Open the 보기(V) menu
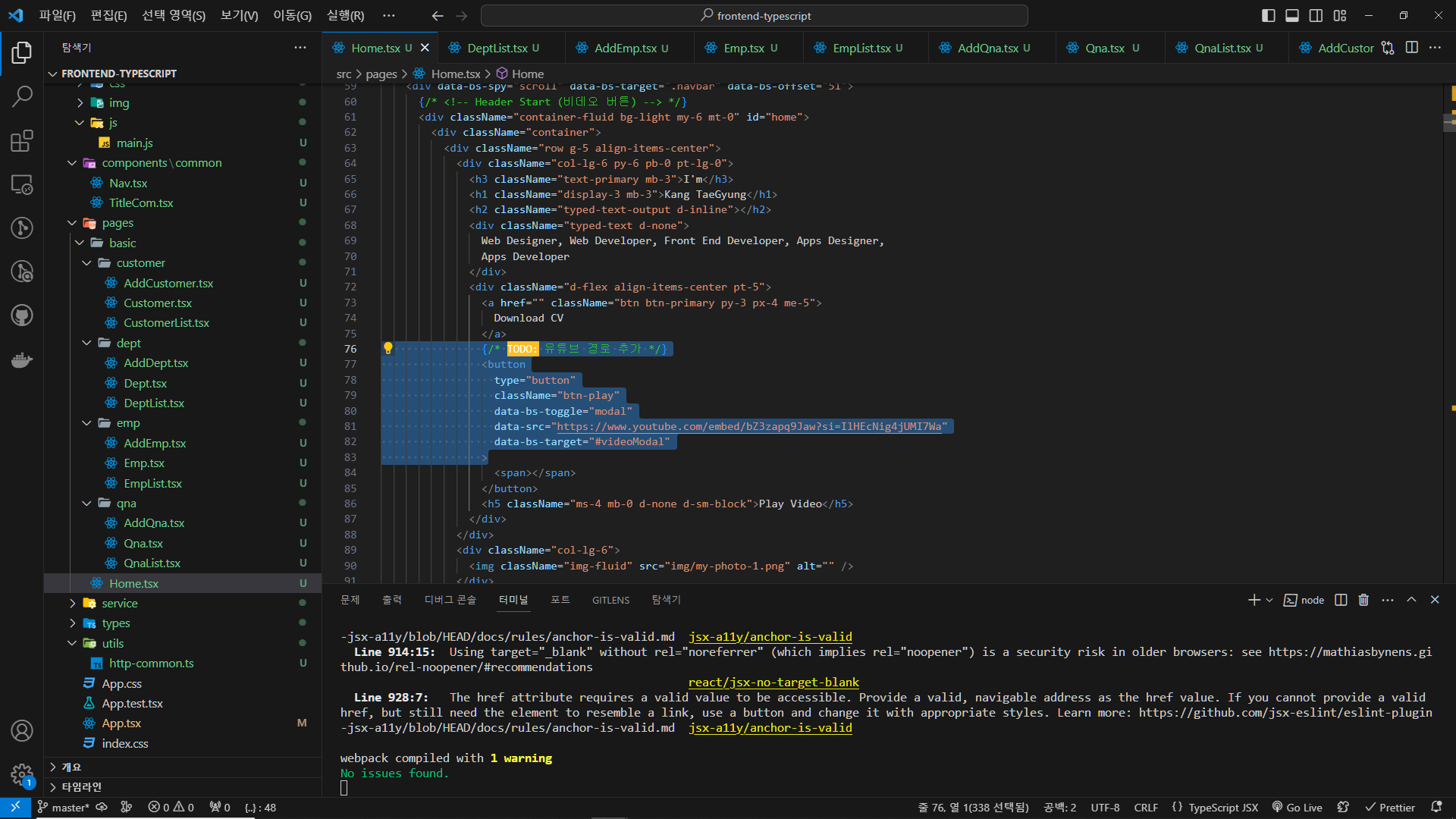1456x819 pixels. pyautogui.click(x=239, y=15)
